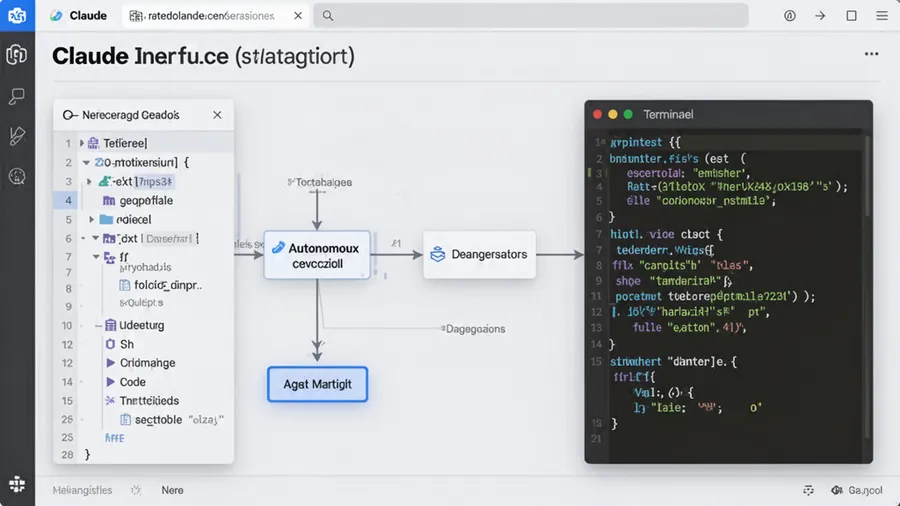Select the folcic_dinpr file row
Screen dimensions: 900x506
coord(160,285)
